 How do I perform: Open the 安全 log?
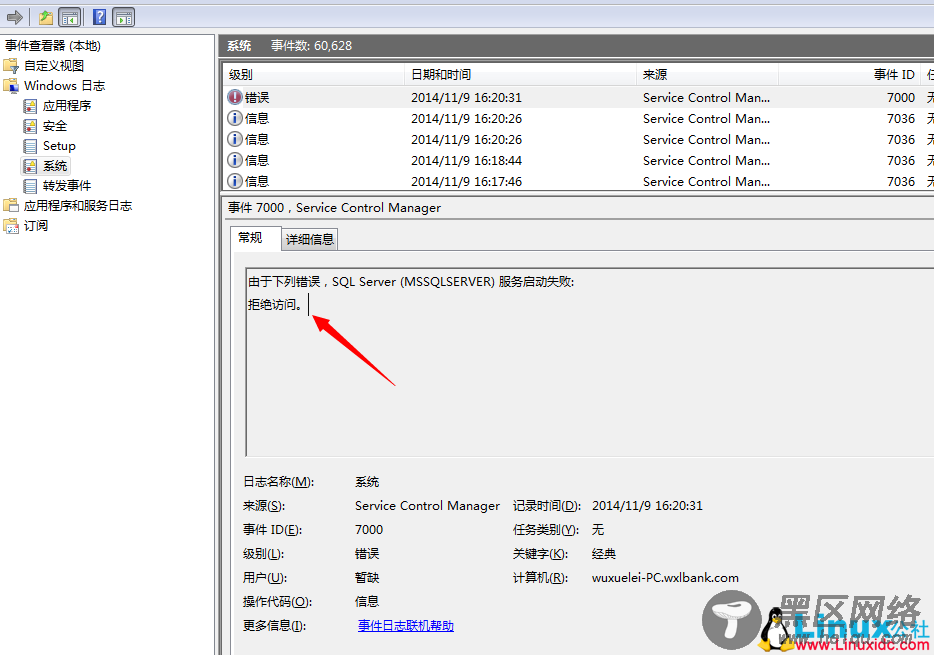click(55, 126)
